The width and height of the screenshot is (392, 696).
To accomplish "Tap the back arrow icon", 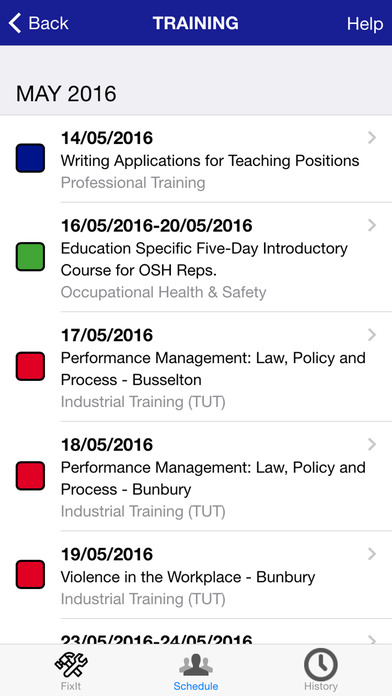I will (15, 23).
